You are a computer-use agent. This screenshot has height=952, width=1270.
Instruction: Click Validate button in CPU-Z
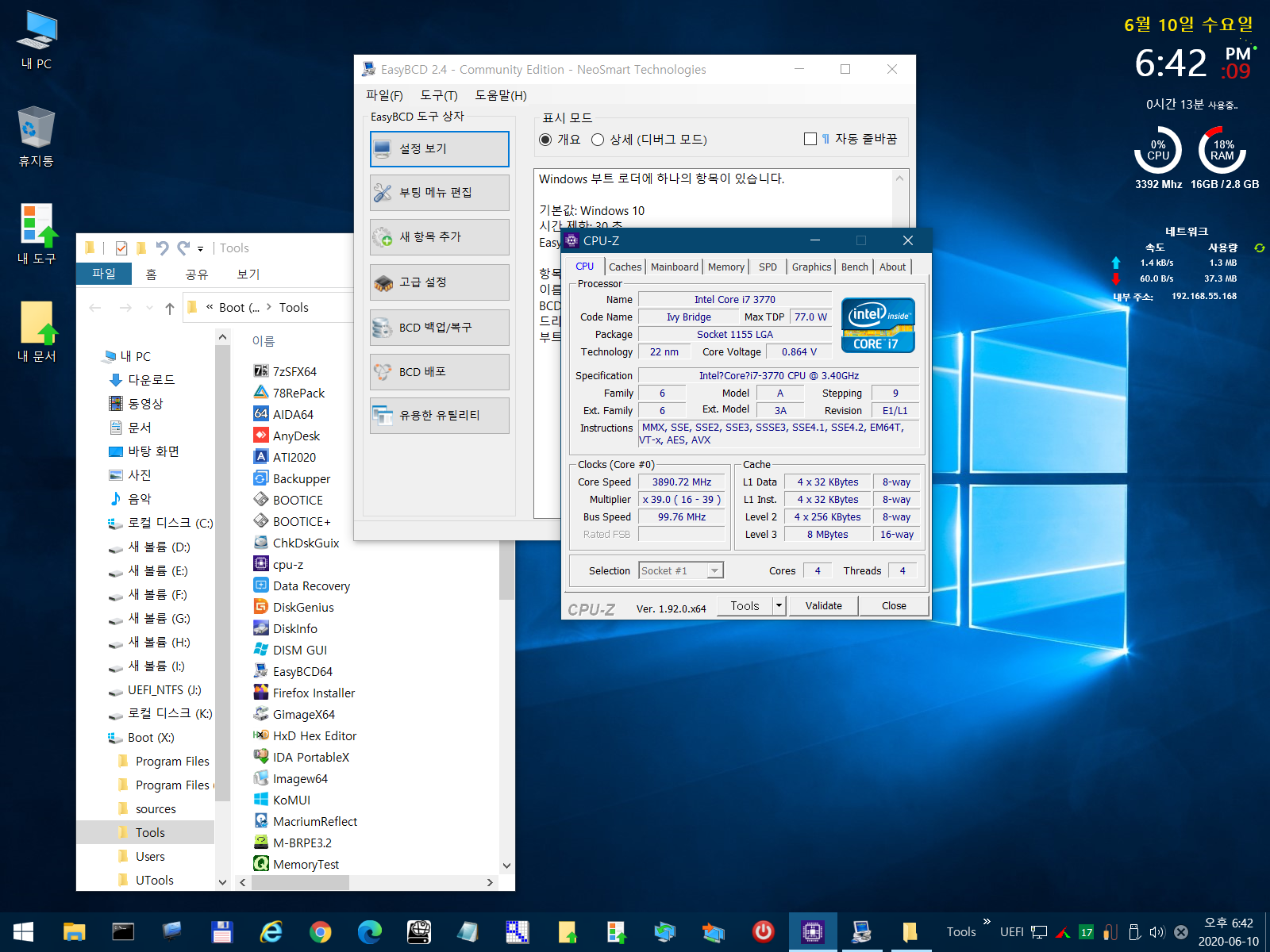(x=824, y=606)
